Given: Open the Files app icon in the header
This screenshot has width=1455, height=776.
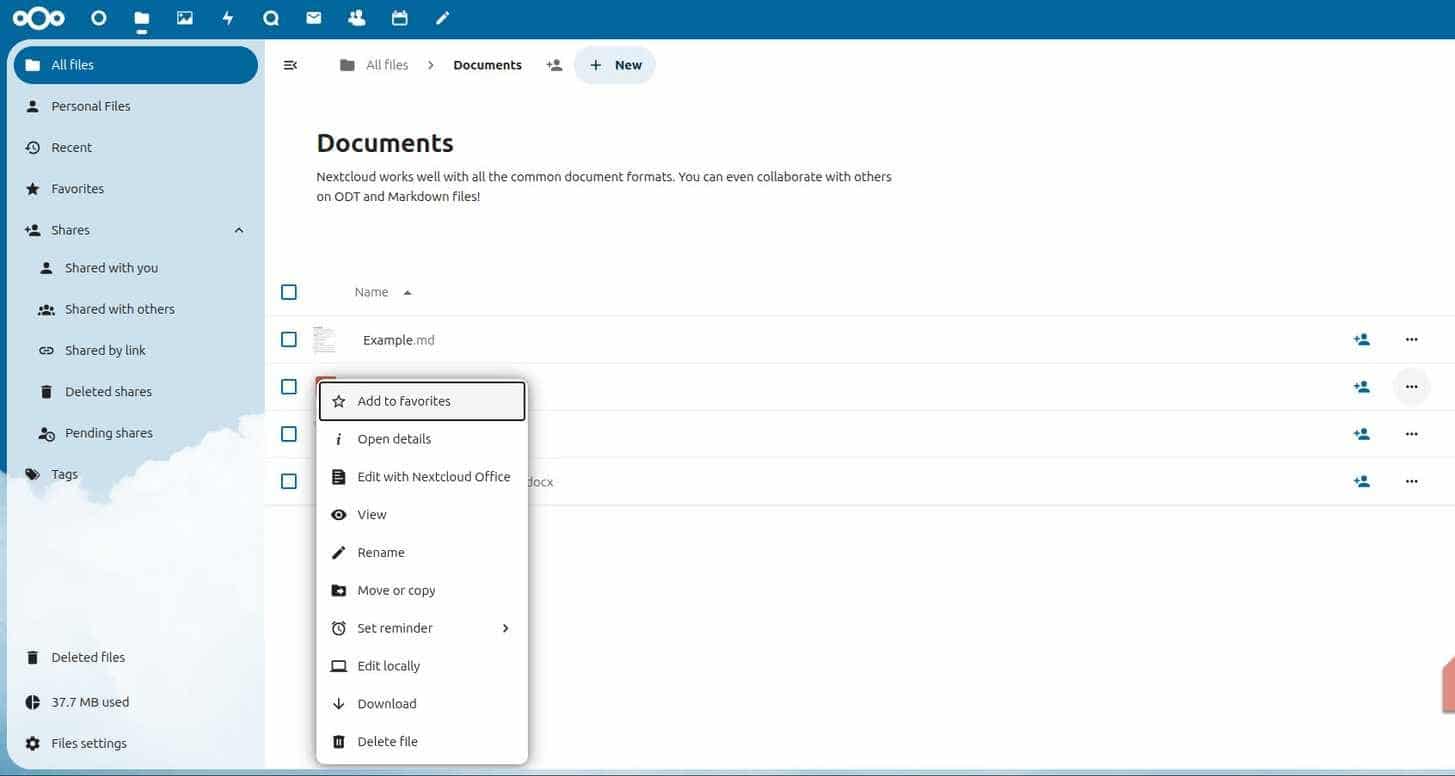Looking at the screenshot, I should (141, 18).
